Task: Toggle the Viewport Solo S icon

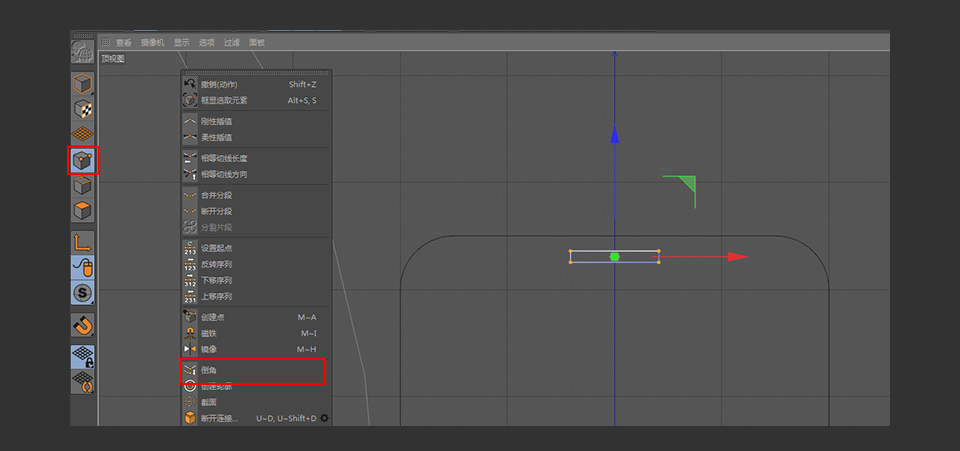Action: pos(83,293)
